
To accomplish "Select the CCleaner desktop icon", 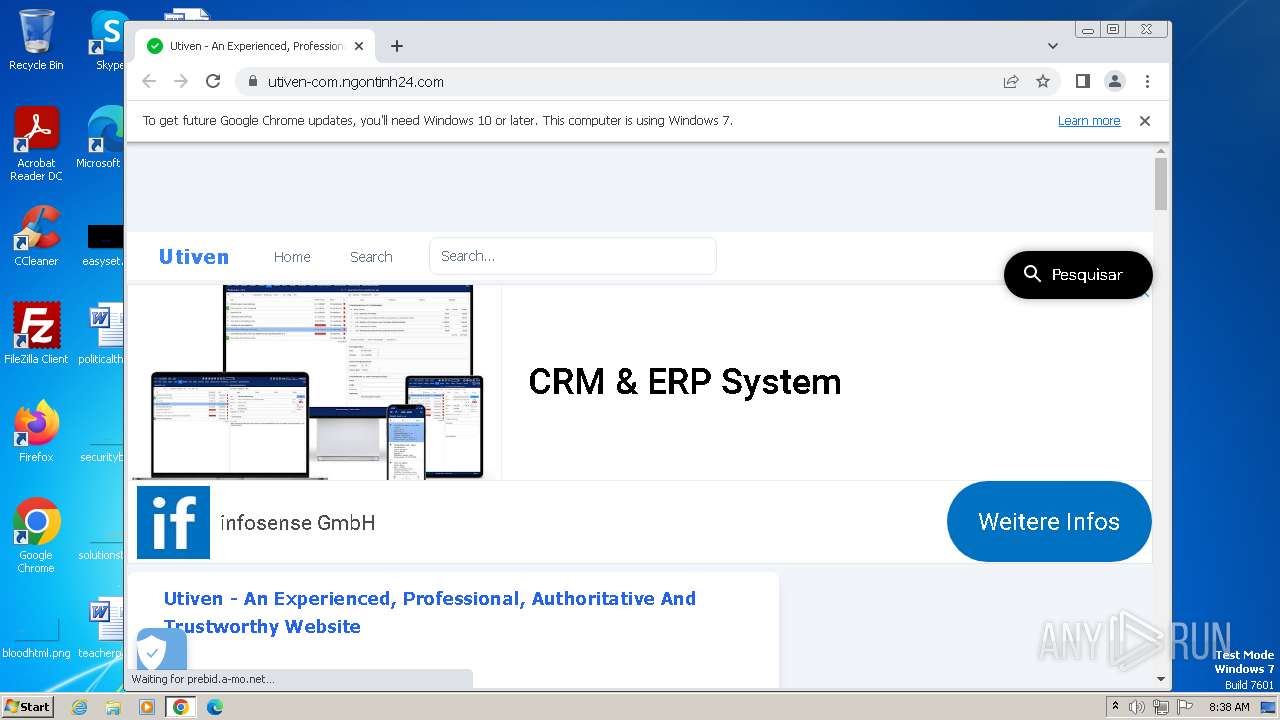I will coord(36,236).
